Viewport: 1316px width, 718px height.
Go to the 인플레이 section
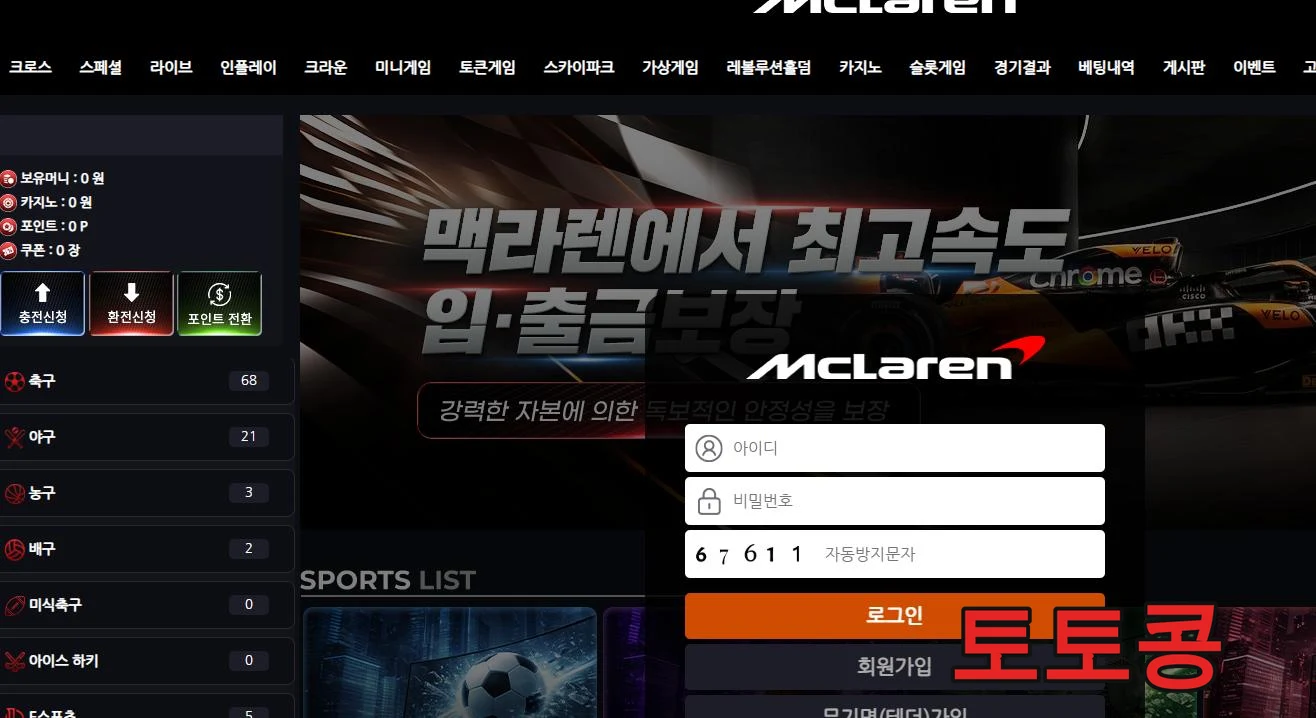(x=248, y=68)
